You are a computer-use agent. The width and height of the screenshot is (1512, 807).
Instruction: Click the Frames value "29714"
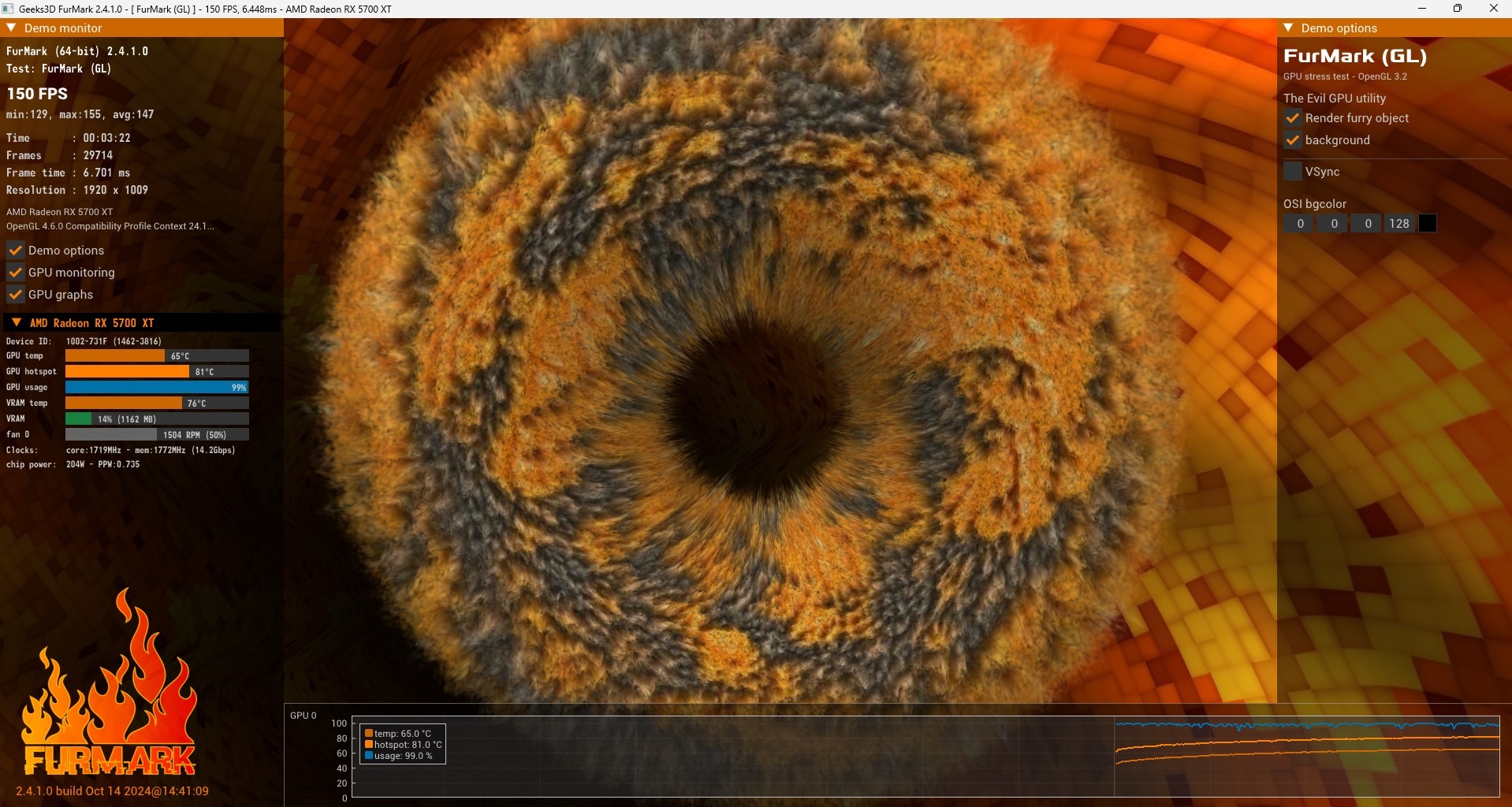[x=99, y=155]
